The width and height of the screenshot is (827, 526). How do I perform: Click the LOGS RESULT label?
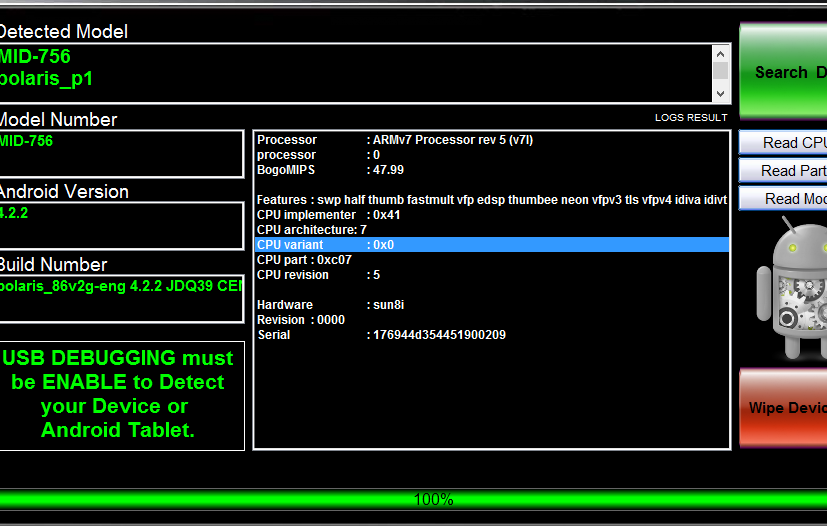coord(691,118)
